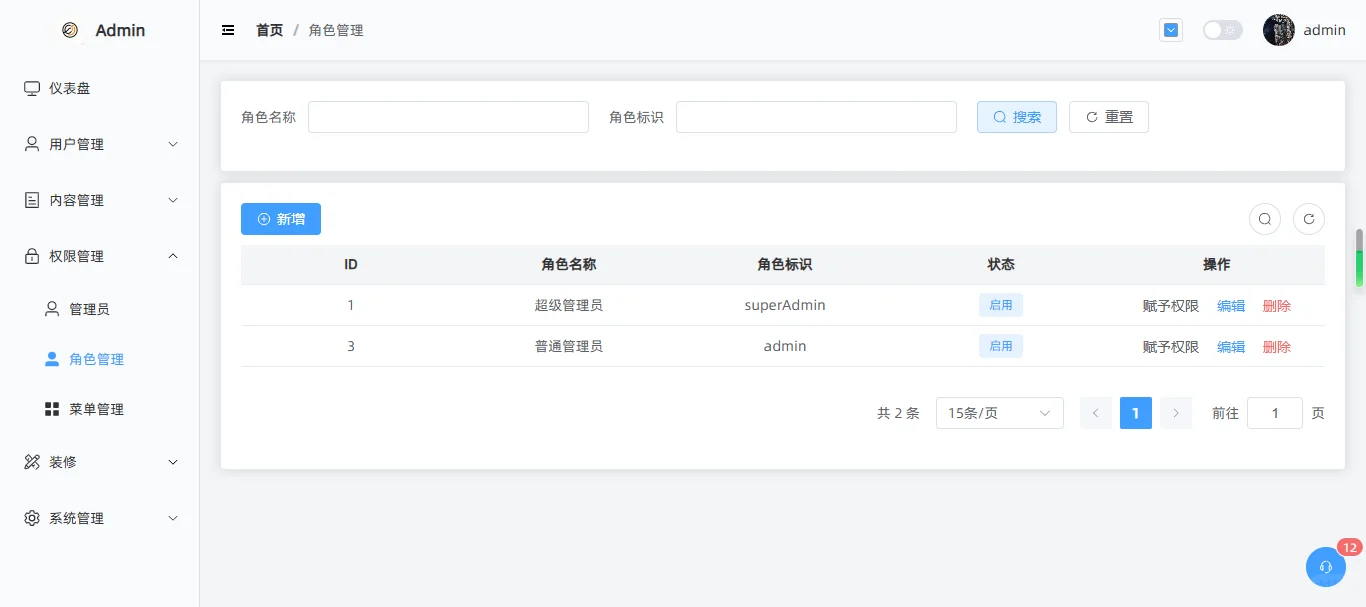Viewport: 1366px width, 607px height.
Task: Click the hamburger menu collapse icon
Action: coord(228,30)
